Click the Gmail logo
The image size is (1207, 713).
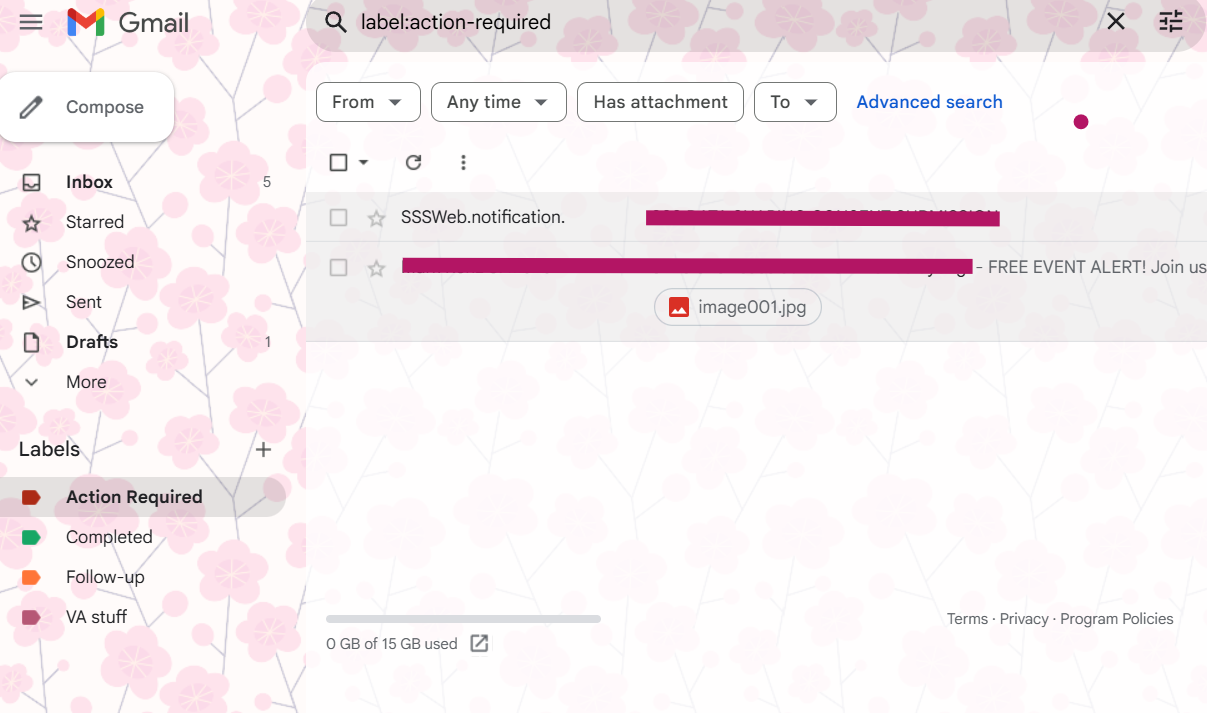pos(128,22)
